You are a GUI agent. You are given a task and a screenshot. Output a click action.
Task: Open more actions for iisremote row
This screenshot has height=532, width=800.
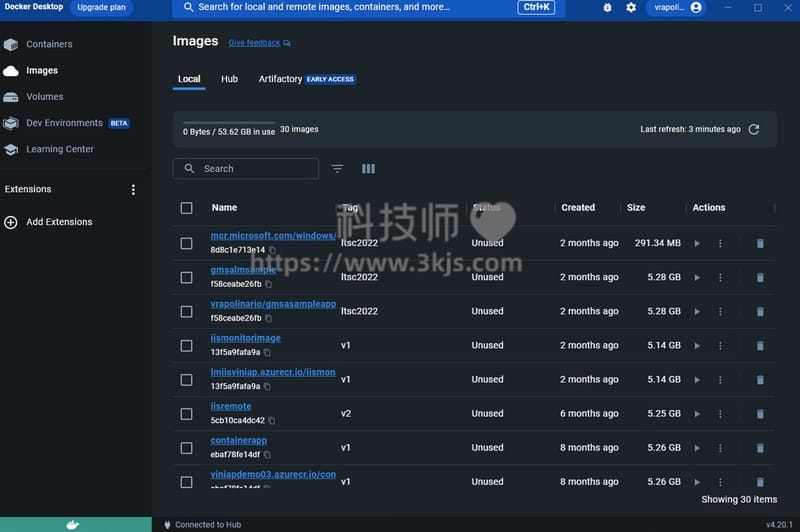pyautogui.click(x=720, y=414)
